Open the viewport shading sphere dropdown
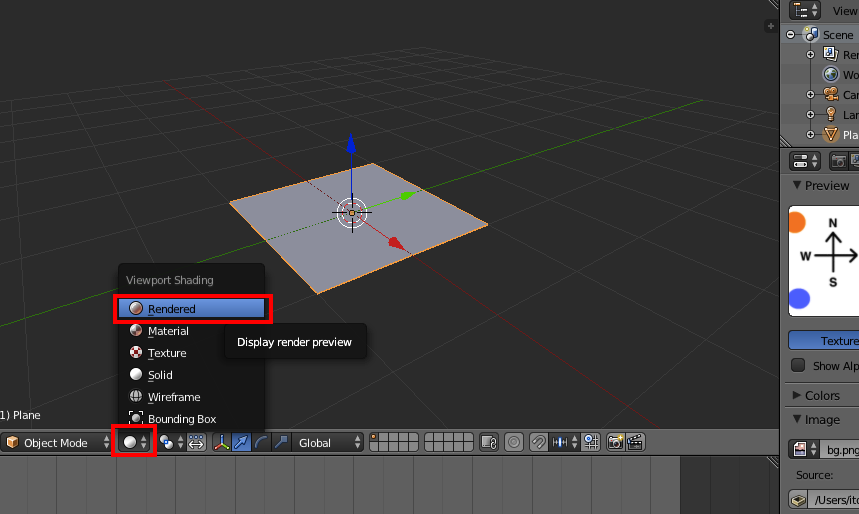 pyautogui.click(x=135, y=442)
